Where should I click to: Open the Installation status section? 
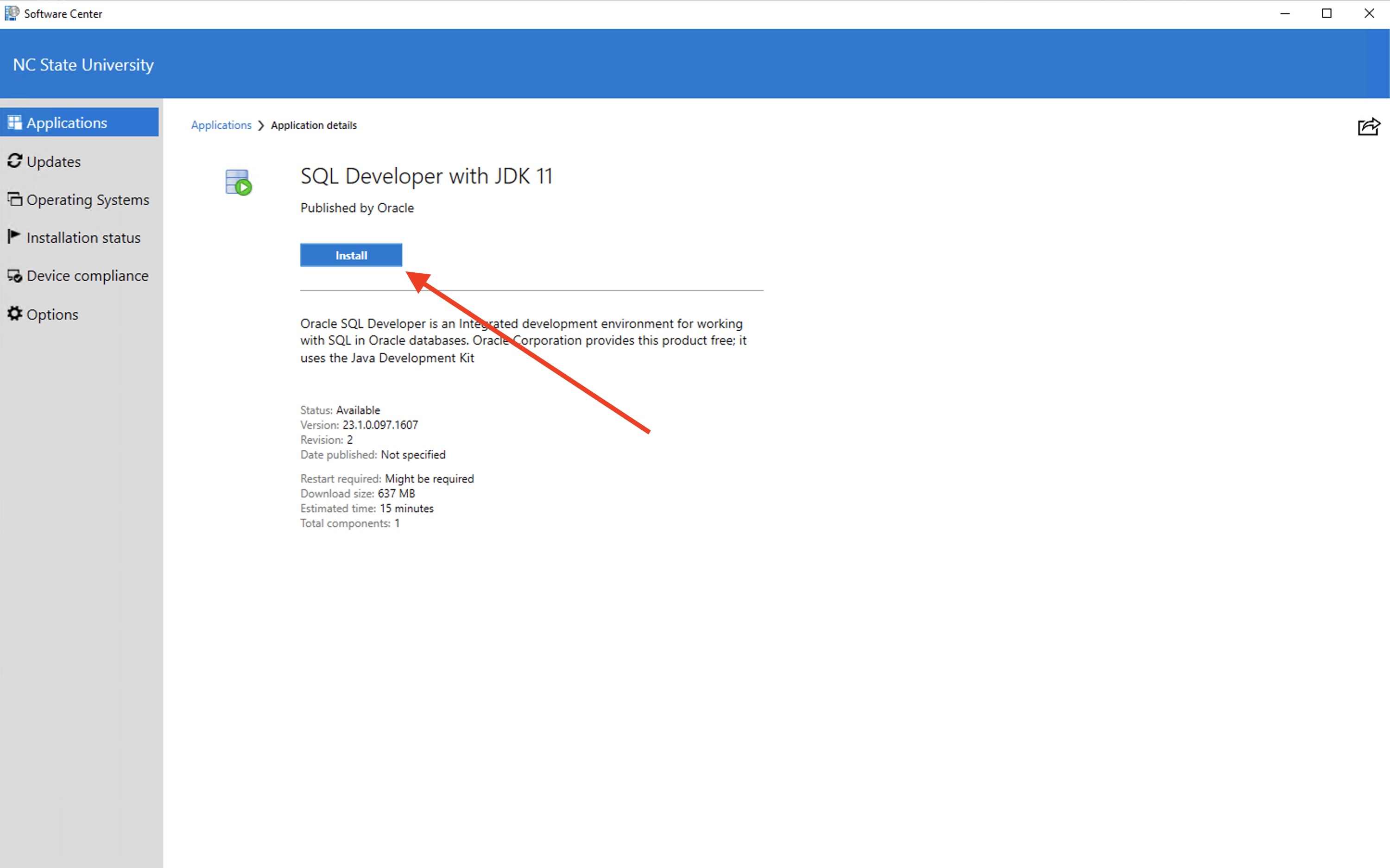[x=83, y=238]
